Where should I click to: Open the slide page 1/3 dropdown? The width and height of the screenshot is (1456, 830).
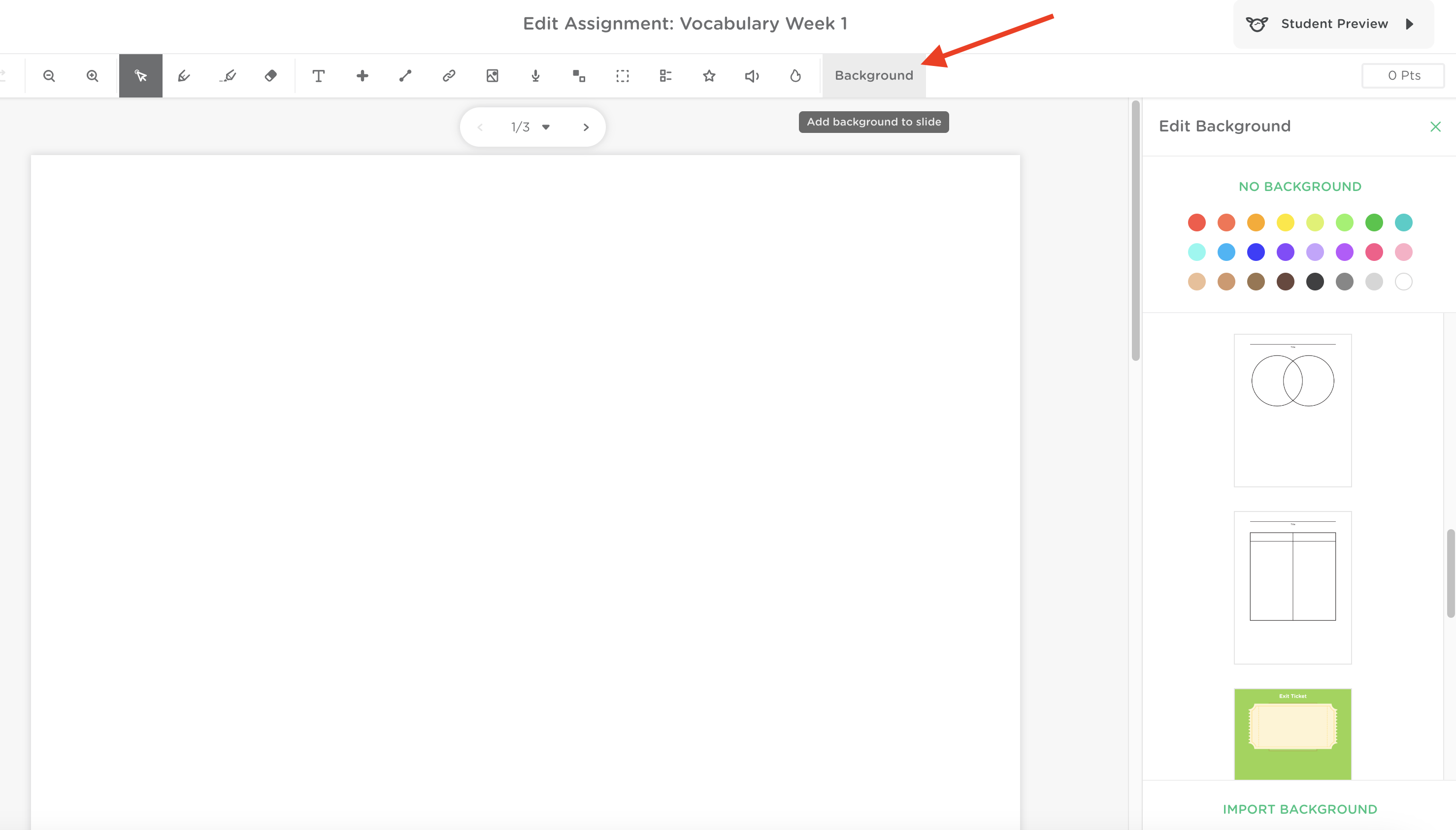click(545, 127)
